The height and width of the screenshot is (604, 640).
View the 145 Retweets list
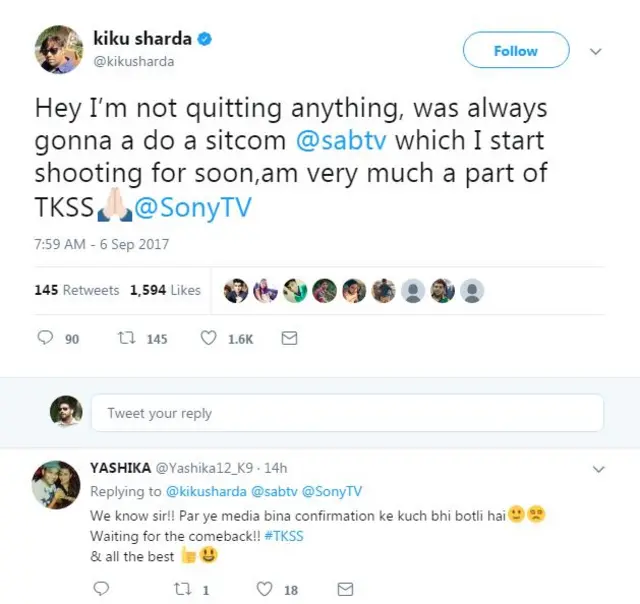pyautogui.click(x=77, y=290)
